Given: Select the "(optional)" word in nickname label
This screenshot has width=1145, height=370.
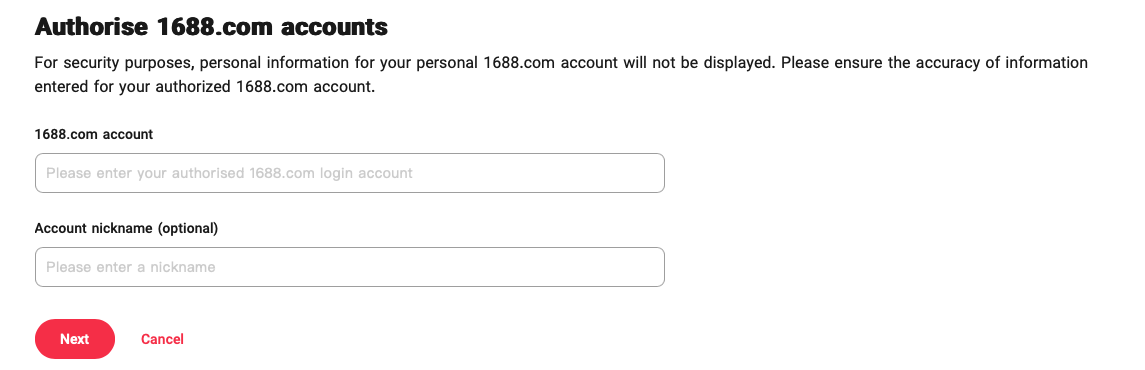Looking at the screenshot, I should (188, 228).
